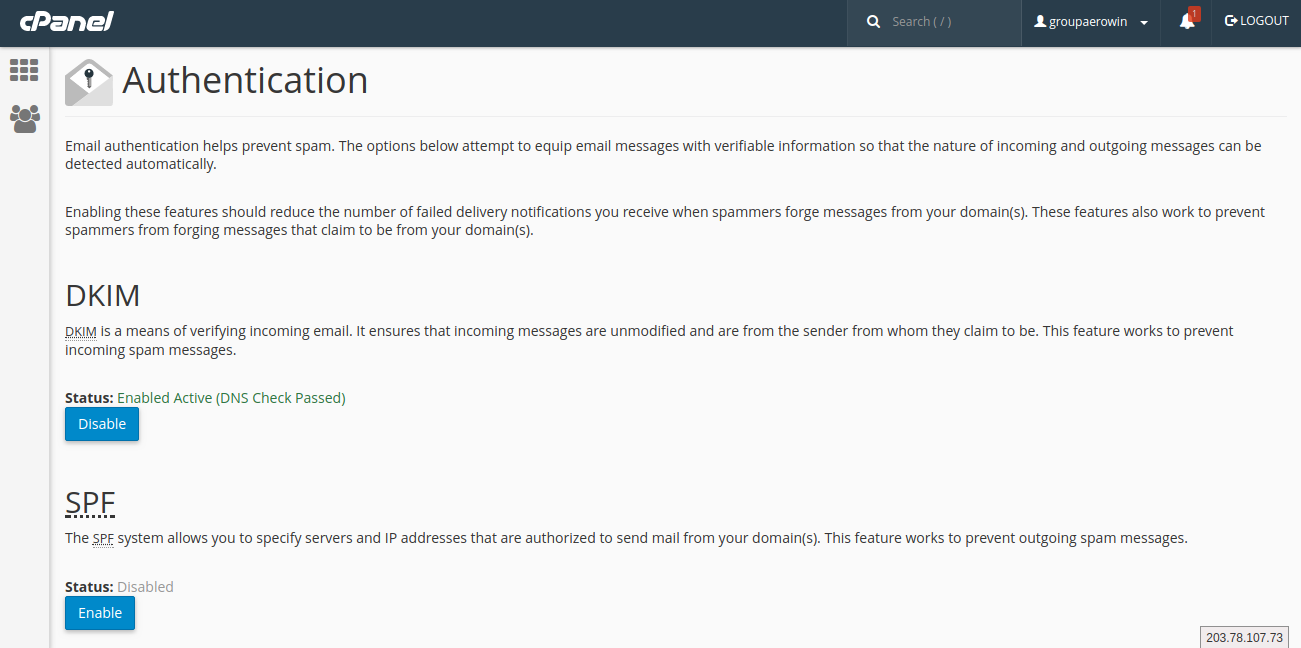
Task: Click the logout arrow icon
Action: (1231, 21)
